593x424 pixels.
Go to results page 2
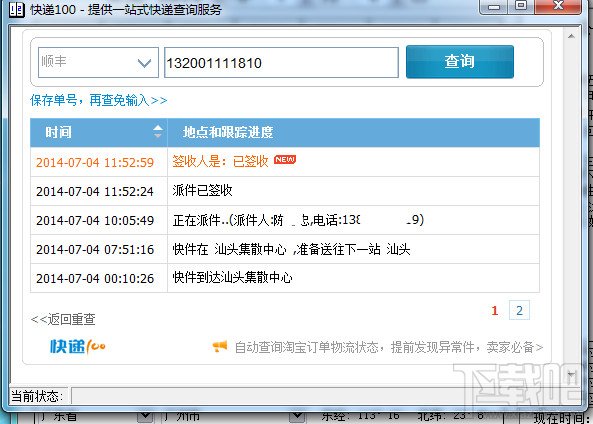[x=519, y=310]
